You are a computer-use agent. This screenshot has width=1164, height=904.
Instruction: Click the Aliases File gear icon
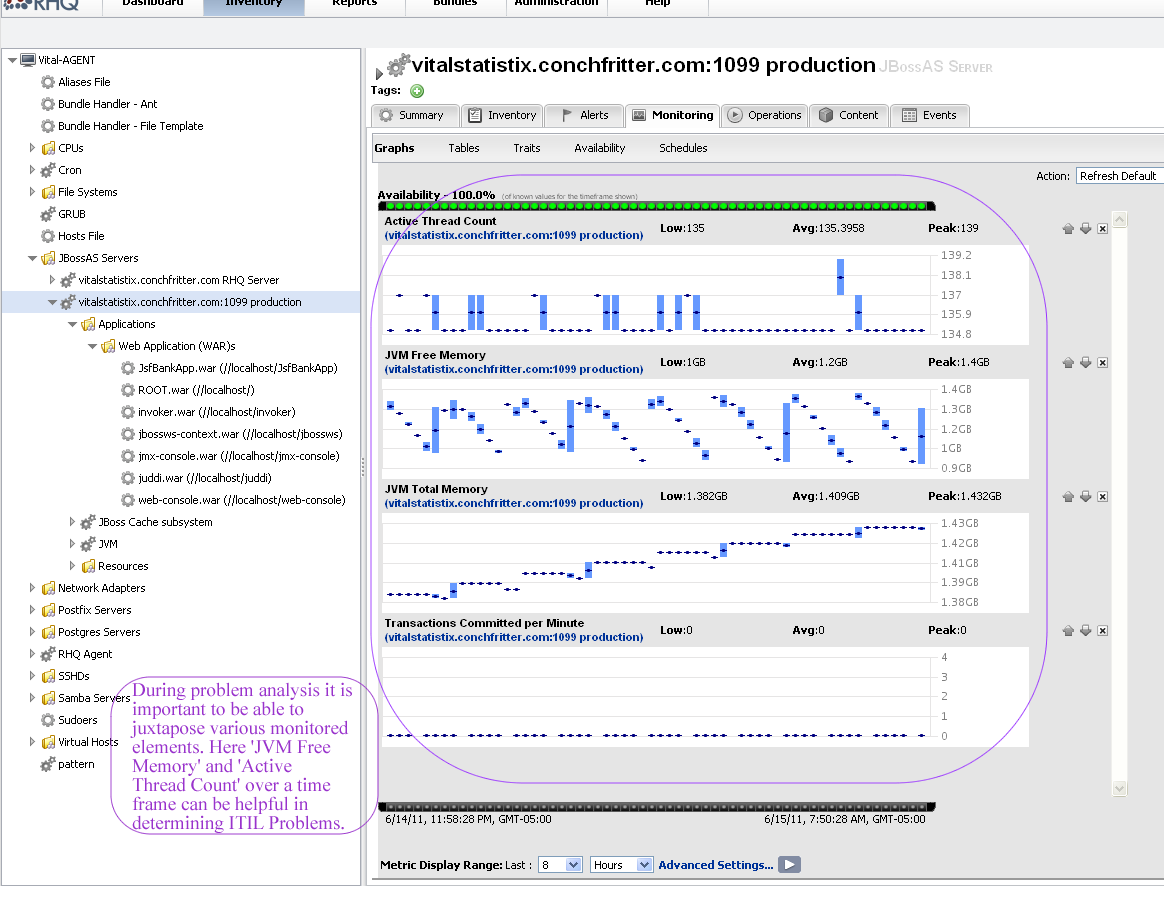coord(48,82)
